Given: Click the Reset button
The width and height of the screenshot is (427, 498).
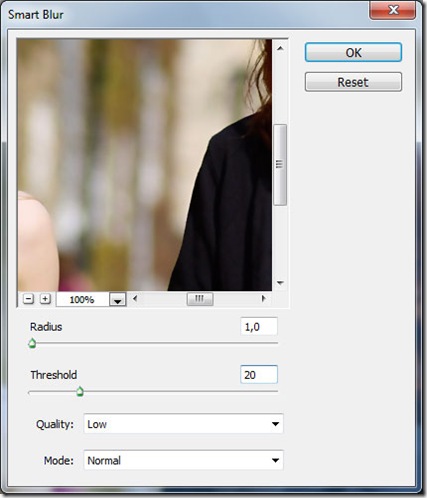Looking at the screenshot, I should (353, 82).
